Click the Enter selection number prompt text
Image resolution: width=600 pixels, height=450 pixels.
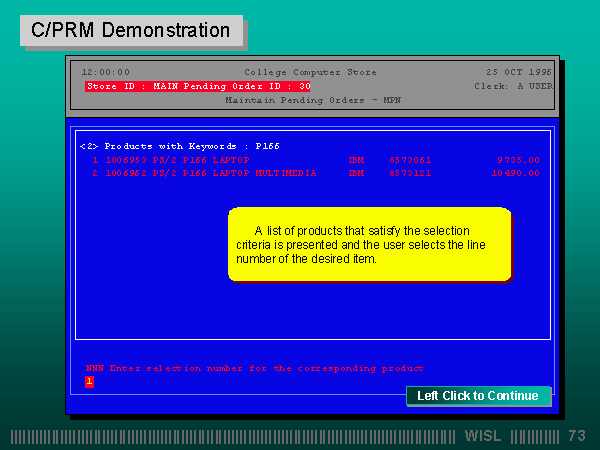[x=254, y=368]
